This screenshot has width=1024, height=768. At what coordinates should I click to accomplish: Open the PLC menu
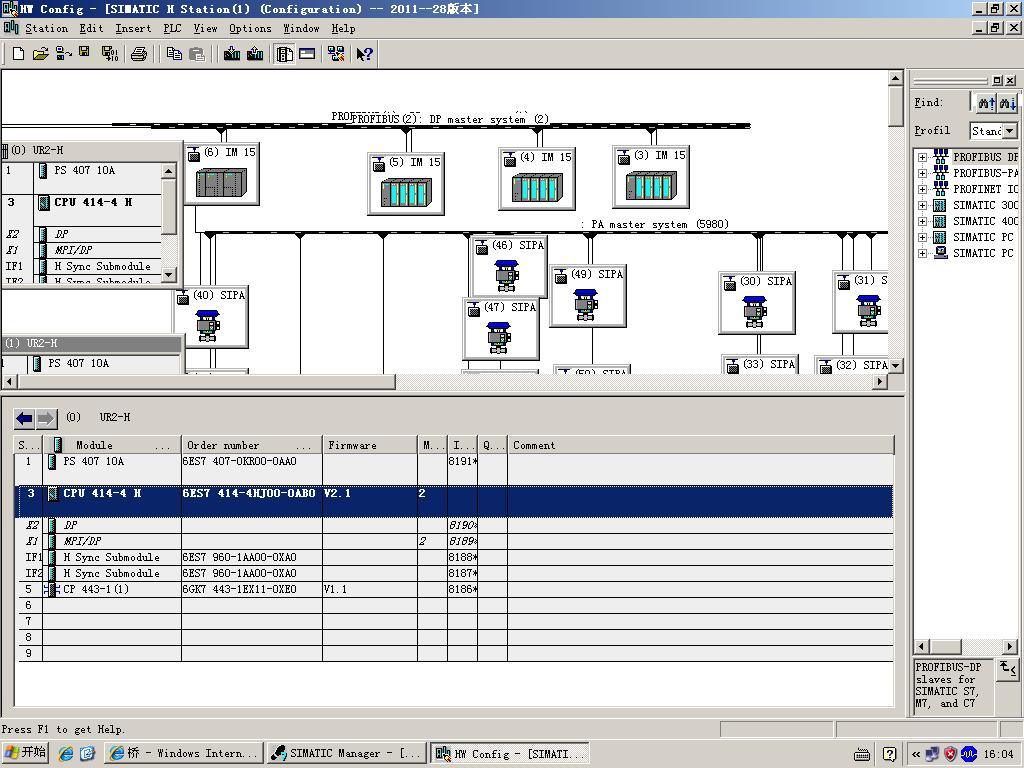coord(172,28)
